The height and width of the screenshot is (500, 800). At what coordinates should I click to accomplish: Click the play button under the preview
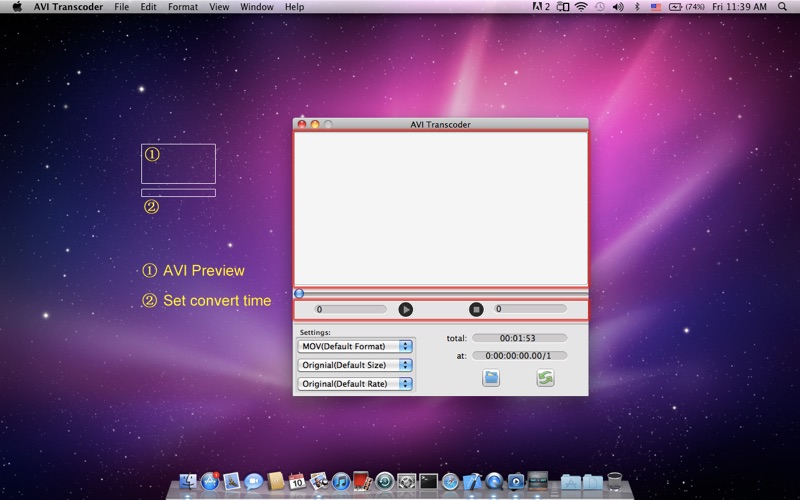pyautogui.click(x=406, y=310)
